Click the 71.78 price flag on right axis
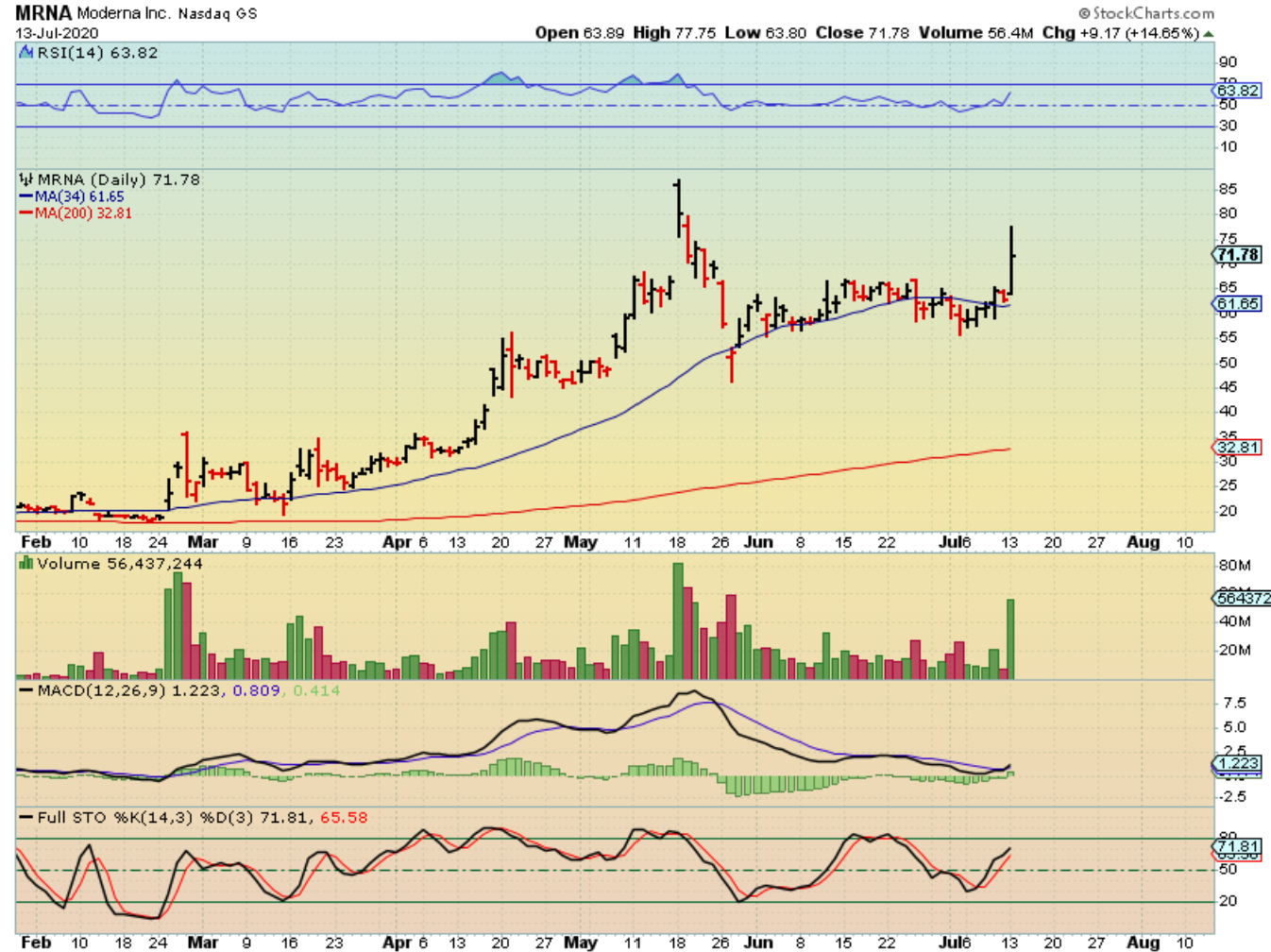Screen dimensions: 1271x952 coord(1238,255)
